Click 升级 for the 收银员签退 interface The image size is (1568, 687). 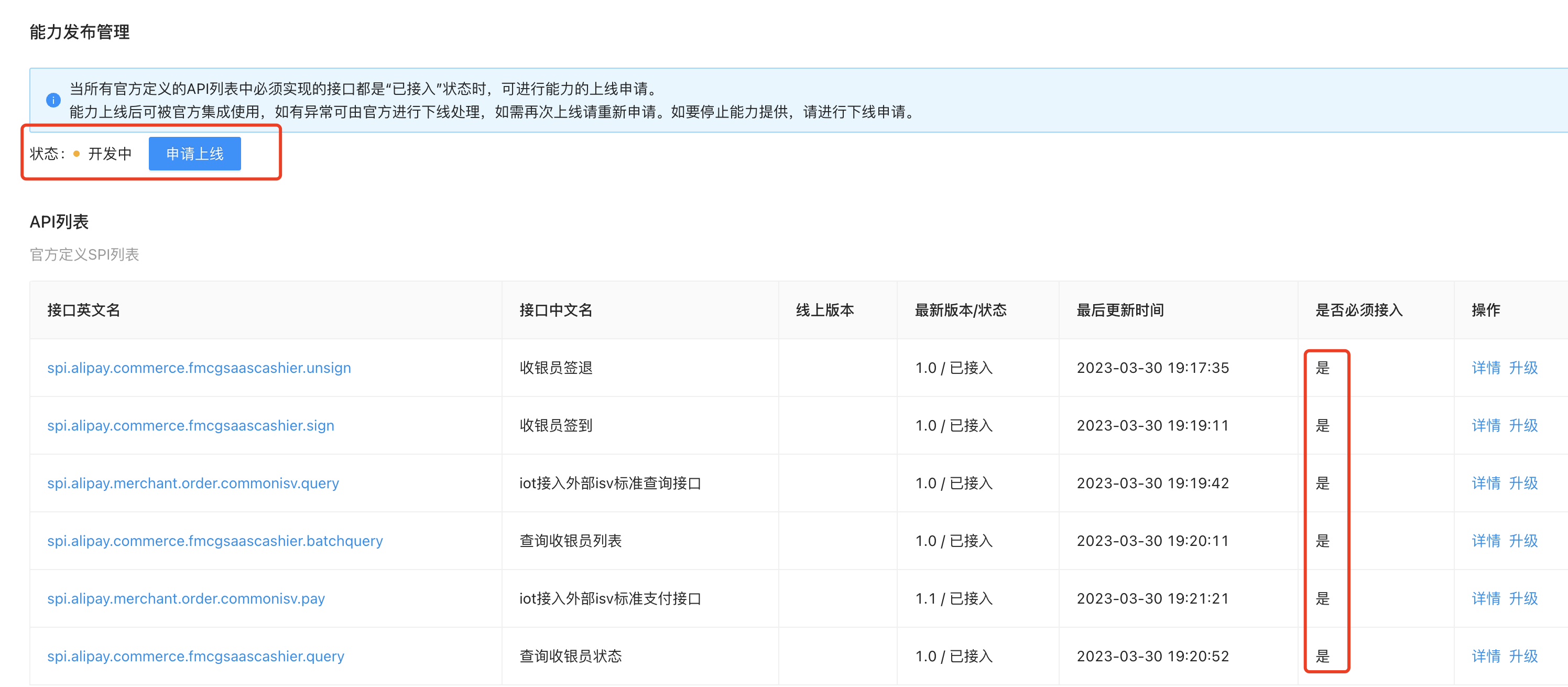click(1523, 368)
